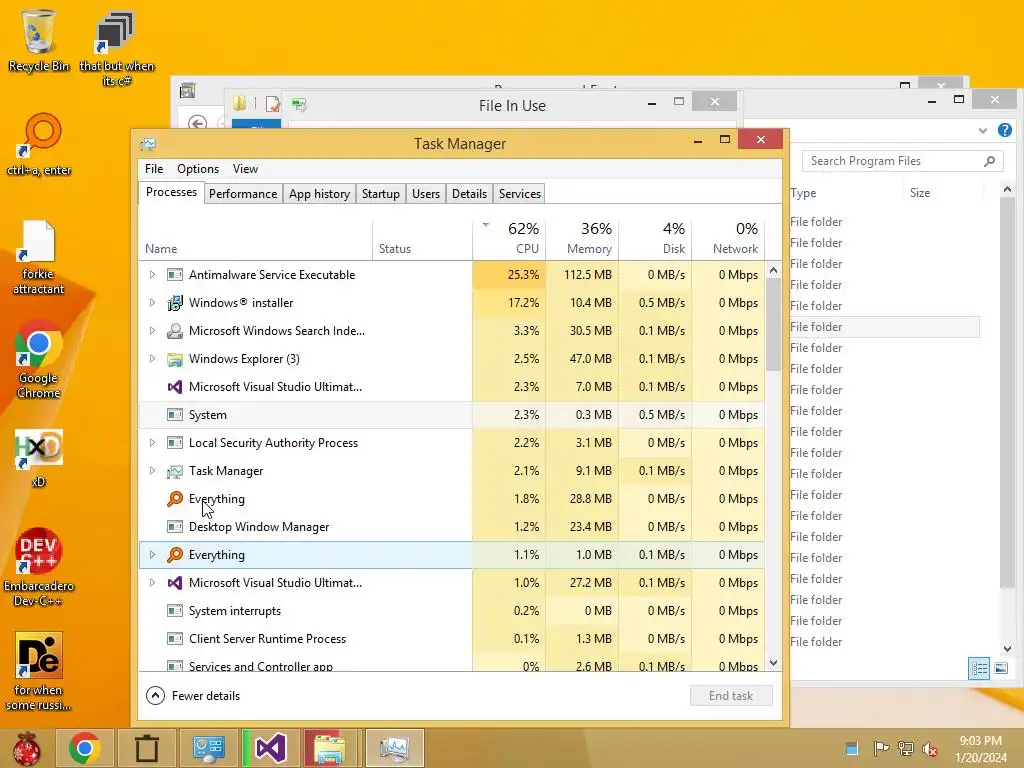Switch to the Startup tab

point(381,194)
